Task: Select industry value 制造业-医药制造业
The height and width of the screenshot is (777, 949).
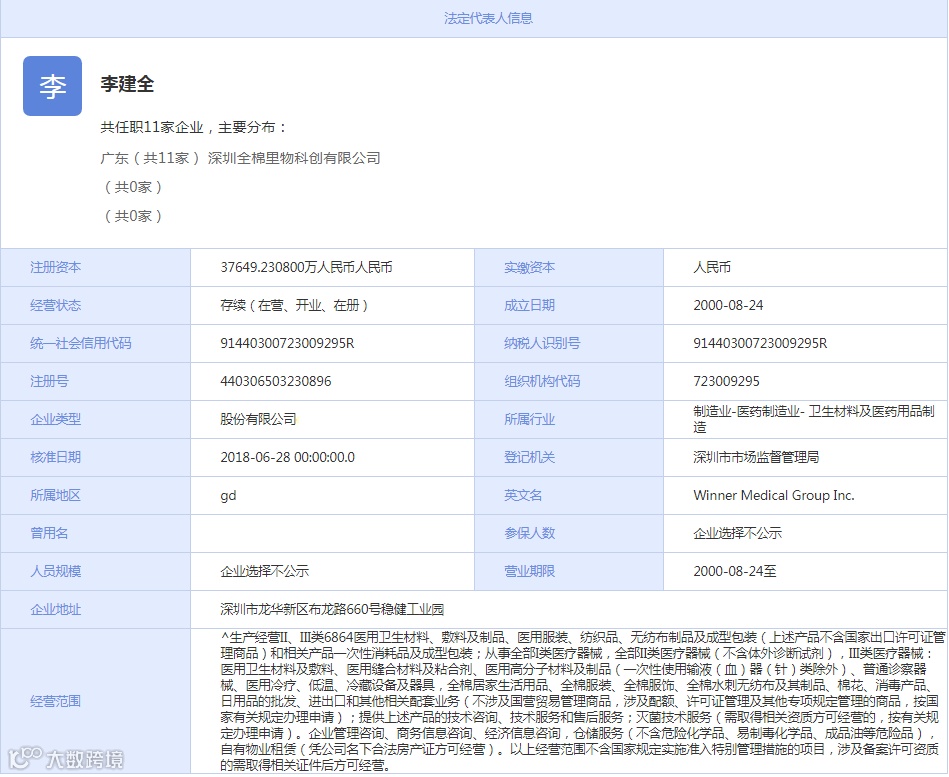Action: coord(814,419)
